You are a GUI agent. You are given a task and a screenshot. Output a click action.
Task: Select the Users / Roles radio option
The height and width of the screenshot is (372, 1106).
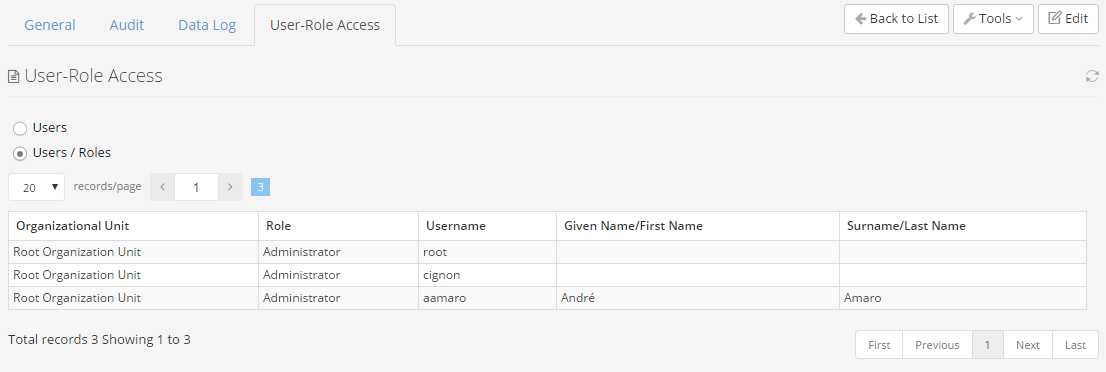[x=20, y=152]
